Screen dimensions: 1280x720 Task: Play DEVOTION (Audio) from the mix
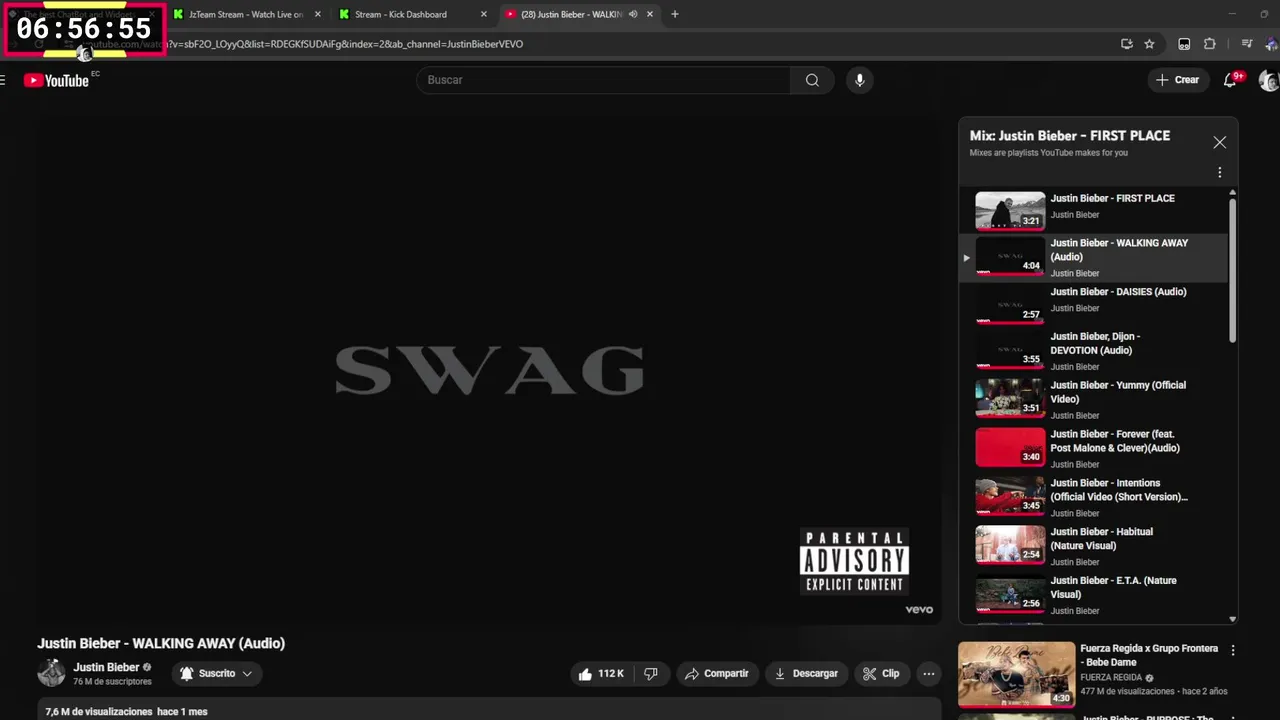pyautogui.click(x=1093, y=351)
